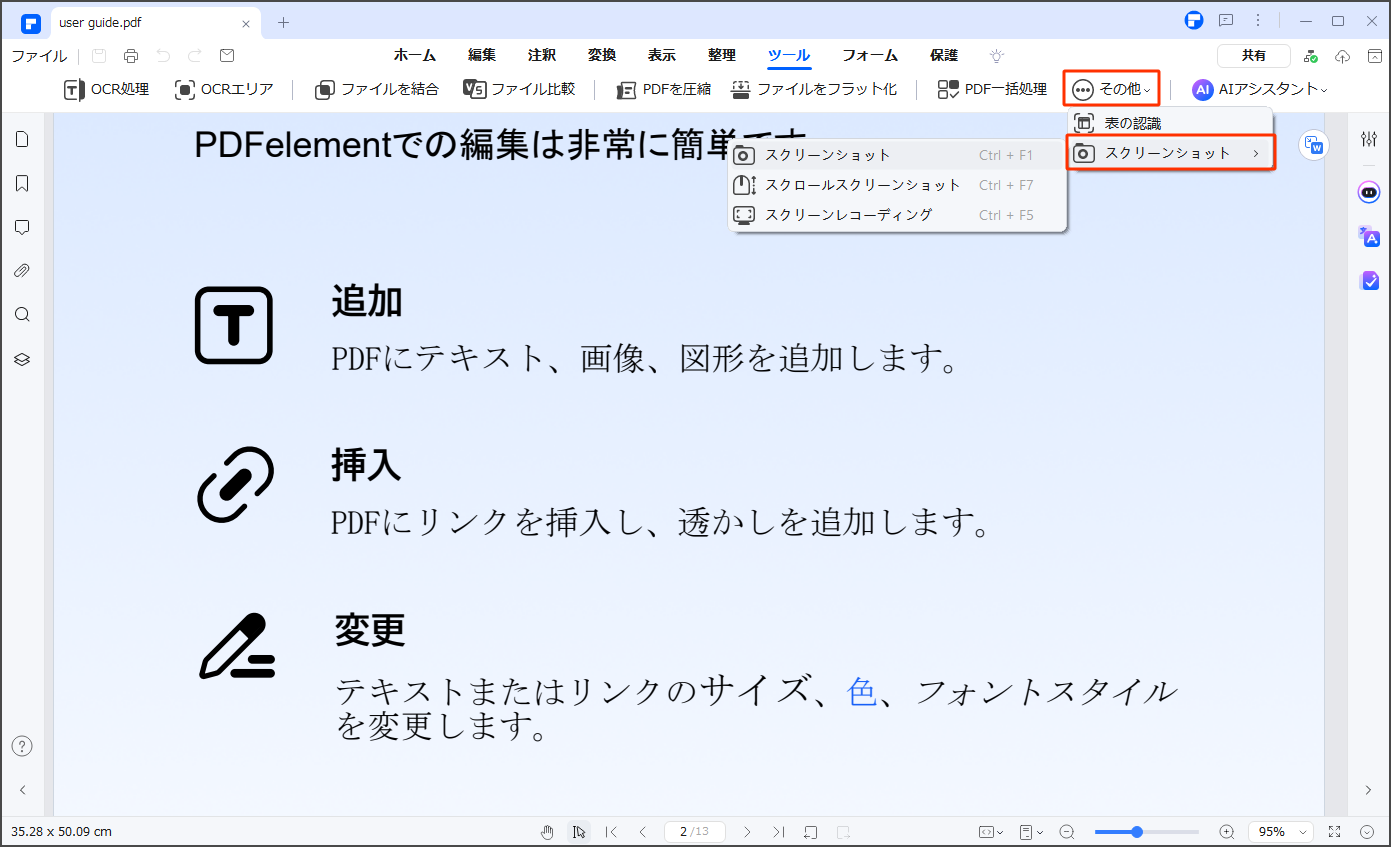This screenshot has width=1391, height=847.
Task: Jump to the last page
Action: click(x=779, y=832)
